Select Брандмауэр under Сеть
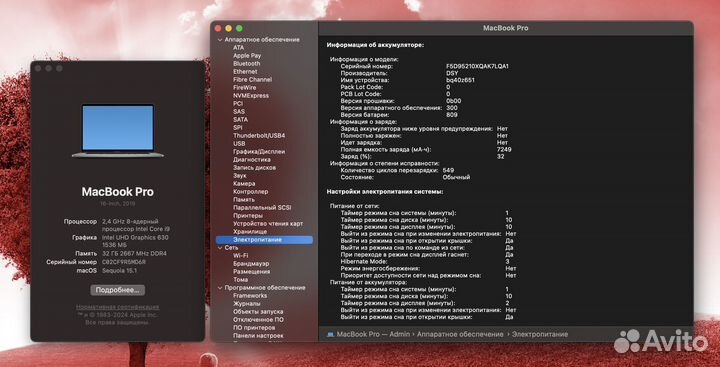Image resolution: width=720 pixels, height=367 pixels. [251, 264]
